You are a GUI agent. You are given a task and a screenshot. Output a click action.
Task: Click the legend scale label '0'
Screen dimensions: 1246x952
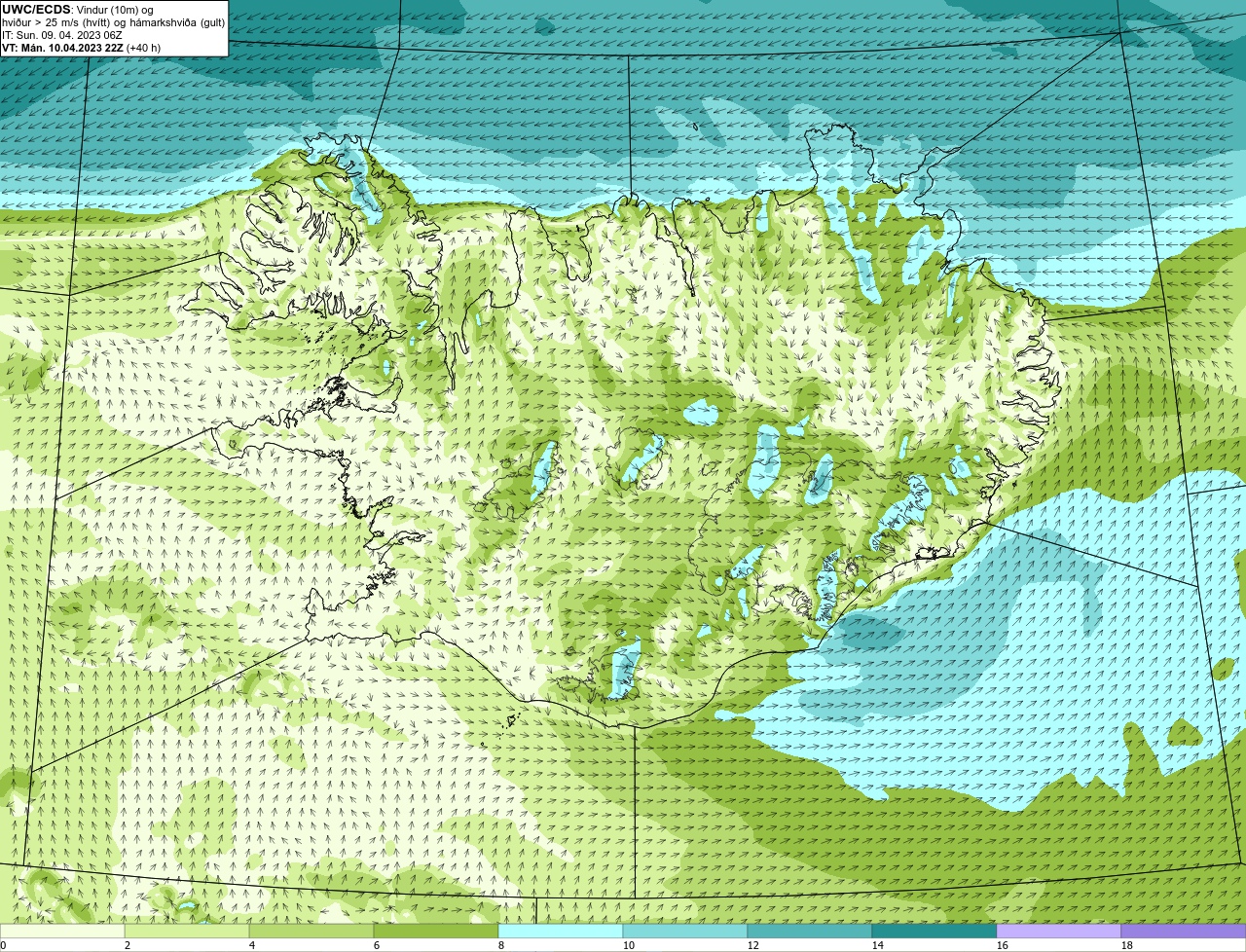pos(3,945)
